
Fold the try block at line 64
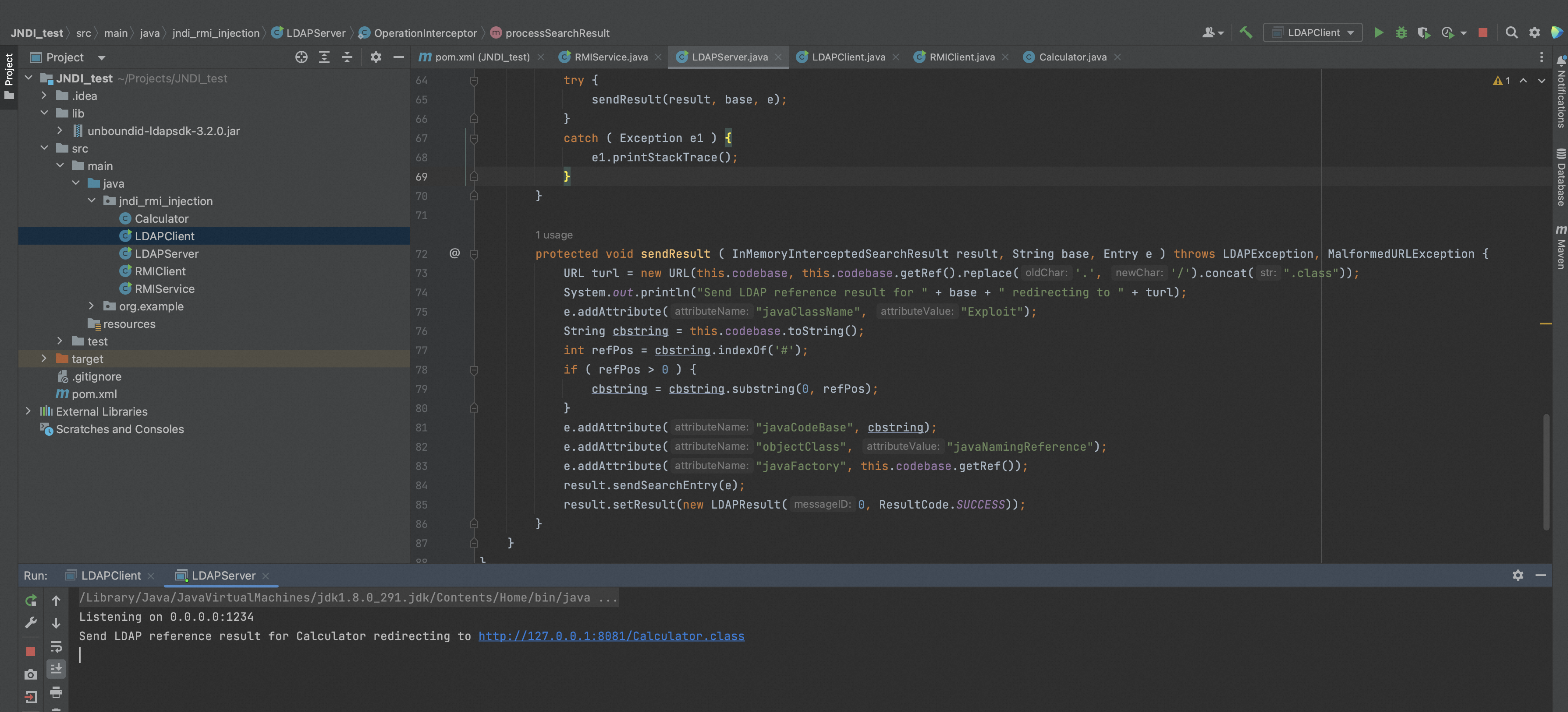click(x=474, y=80)
